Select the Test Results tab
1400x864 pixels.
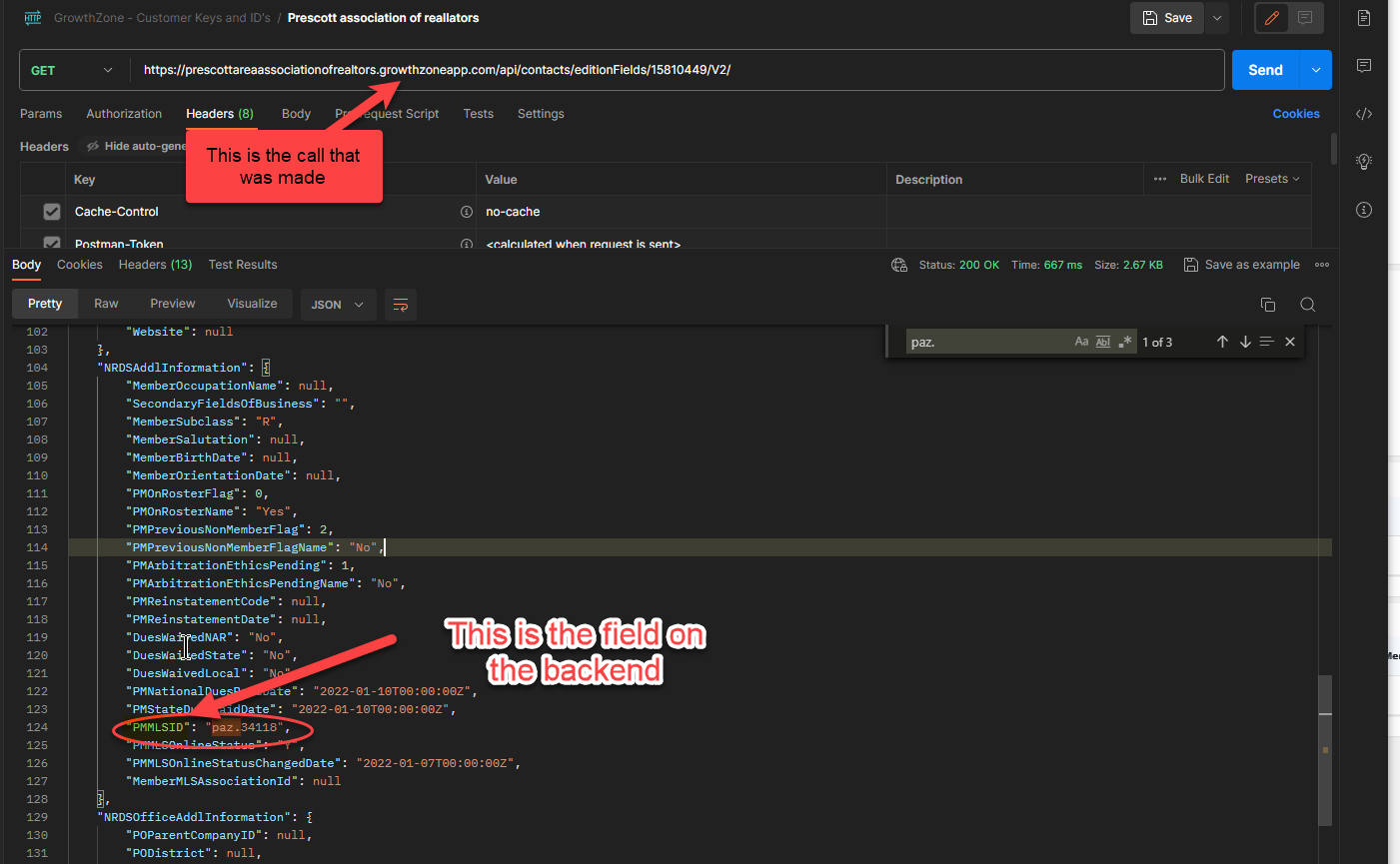point(243,265)
